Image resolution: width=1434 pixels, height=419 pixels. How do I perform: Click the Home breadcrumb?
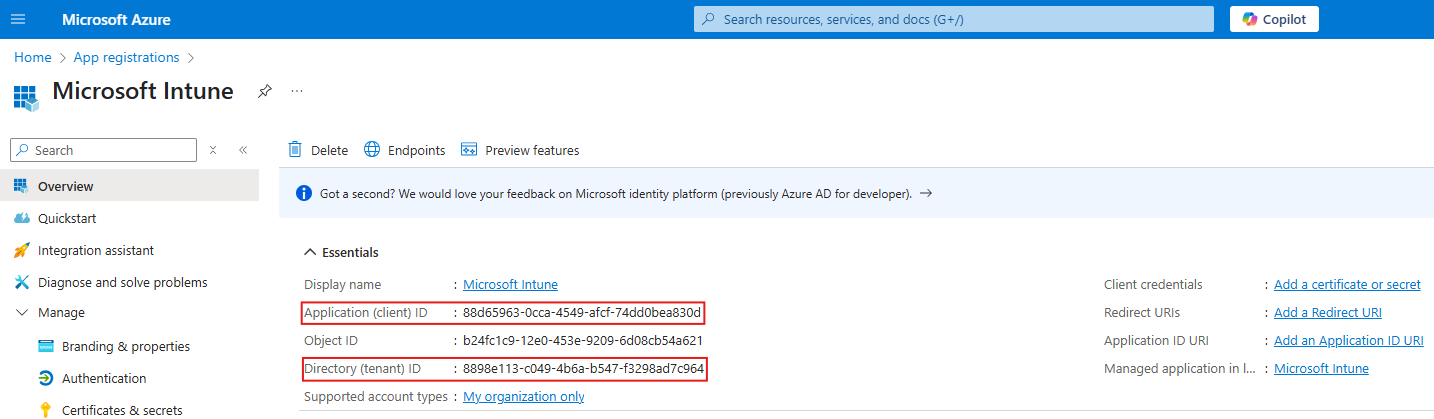click(x=33, y=57)
